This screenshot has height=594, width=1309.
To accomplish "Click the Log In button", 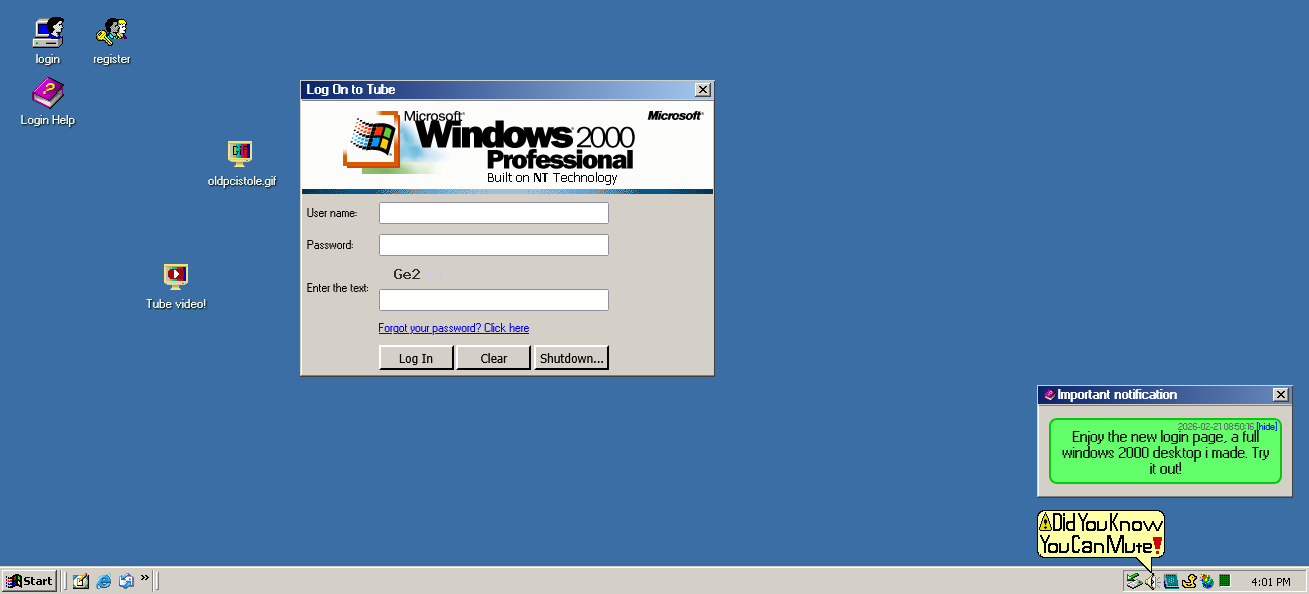I will click(x=416, y=358).
